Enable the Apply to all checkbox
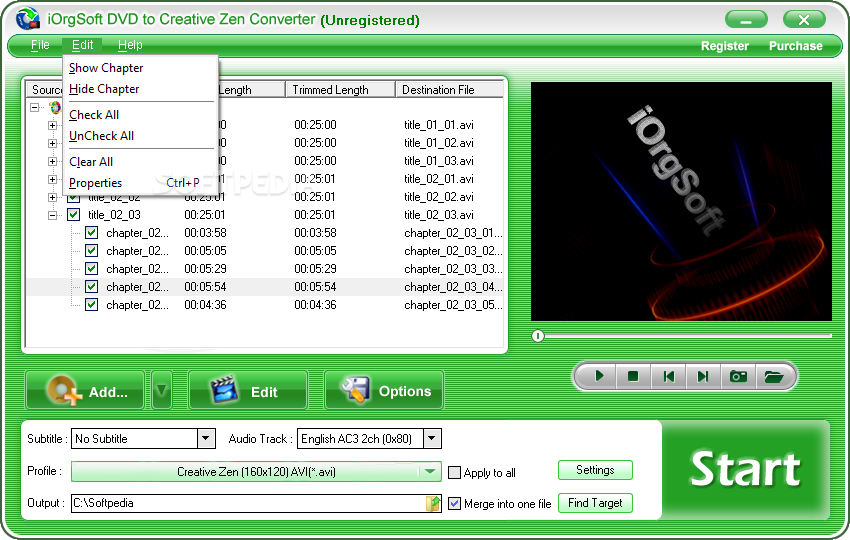 454,472
